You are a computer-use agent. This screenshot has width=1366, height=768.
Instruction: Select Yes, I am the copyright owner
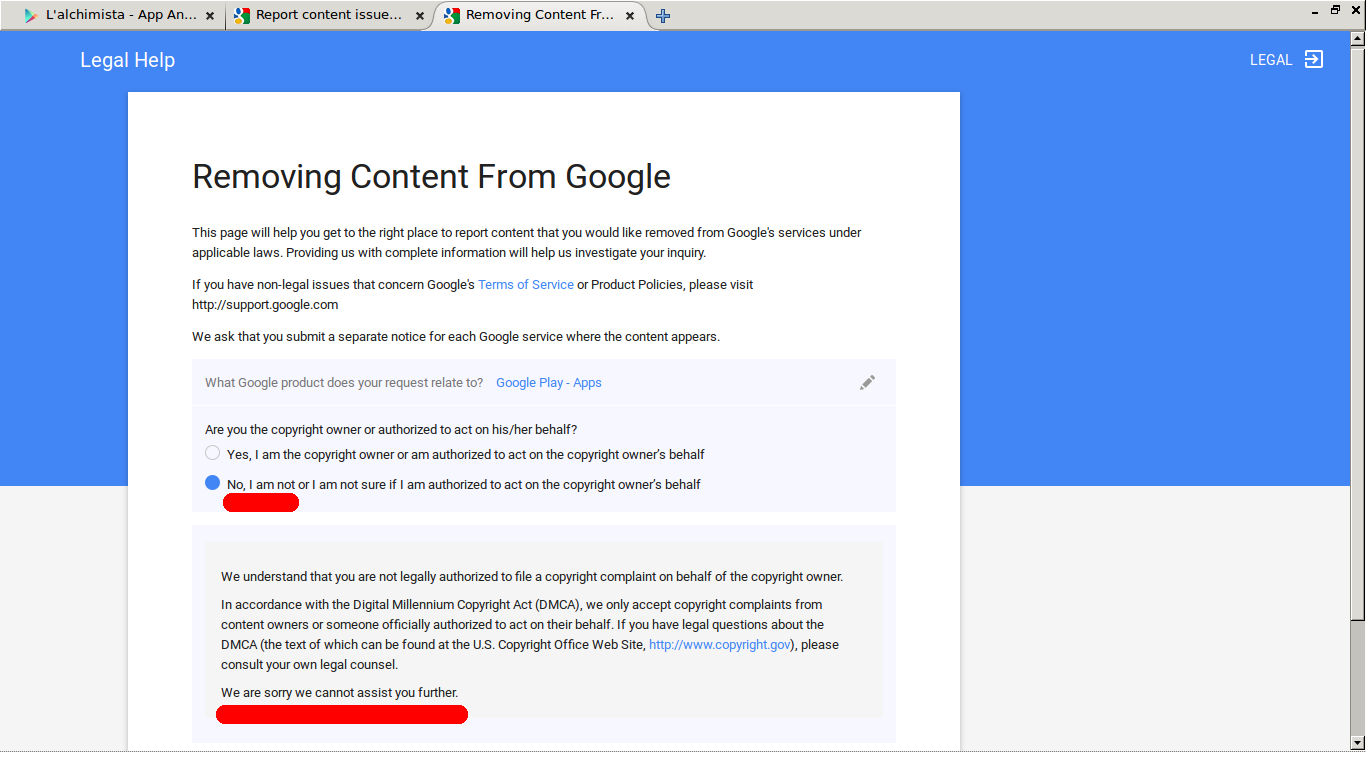[212, 453]
